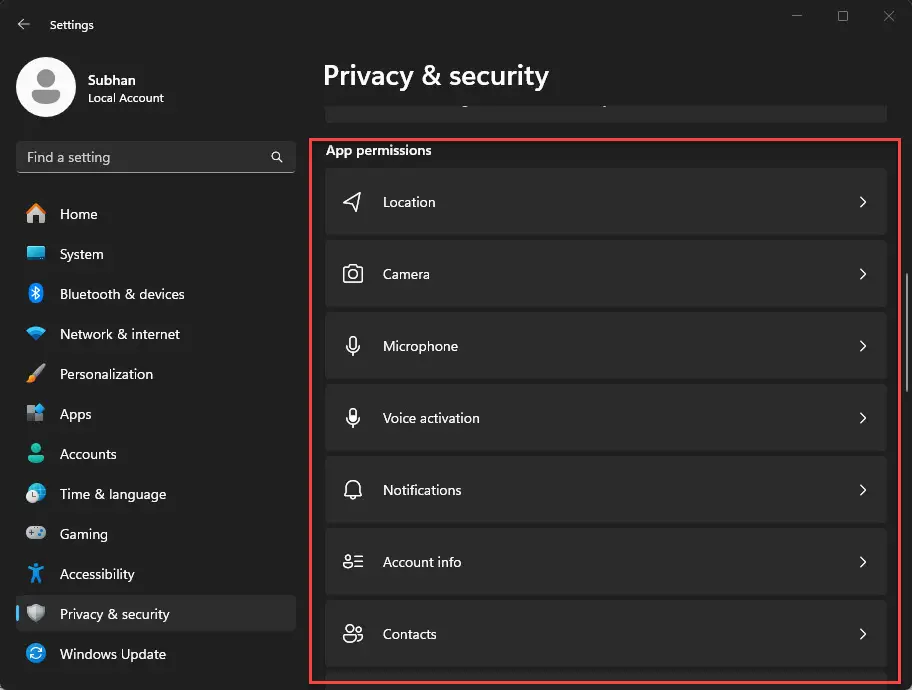
Task: Click the back arrow icon
Action: [23, 24]
